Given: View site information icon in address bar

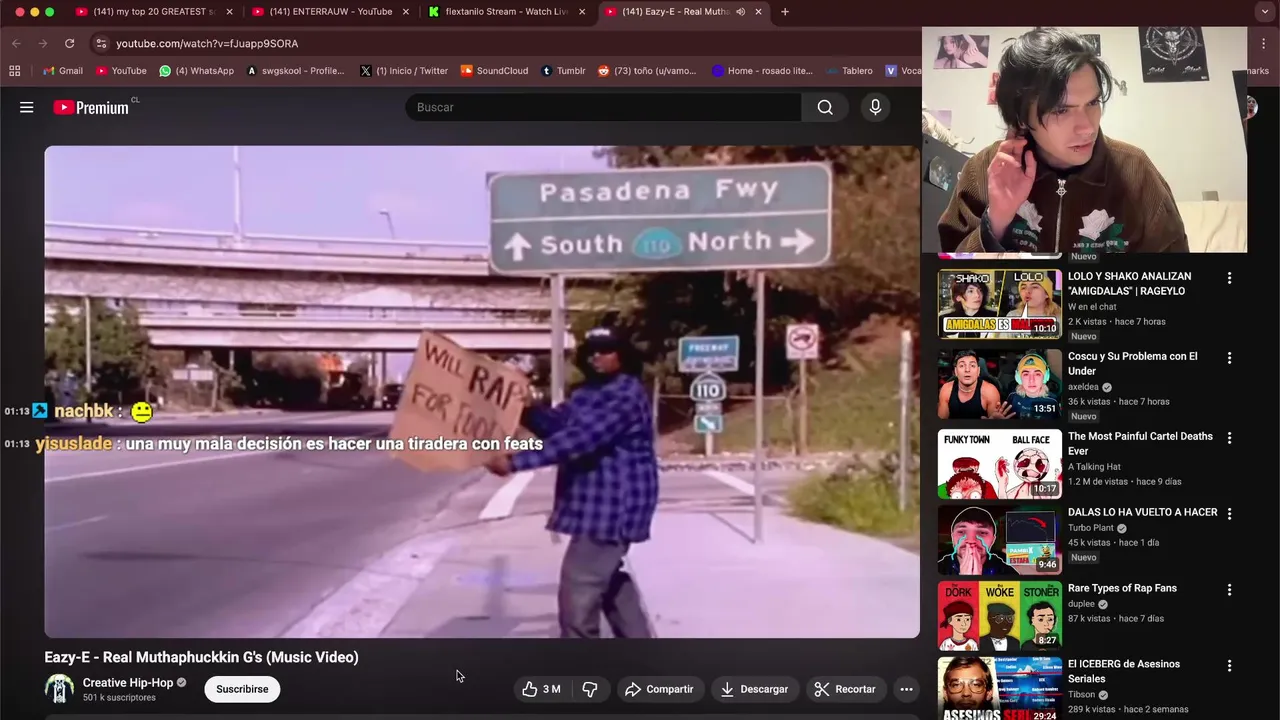Looking at the screenshot, I should [x=101, y=43].
